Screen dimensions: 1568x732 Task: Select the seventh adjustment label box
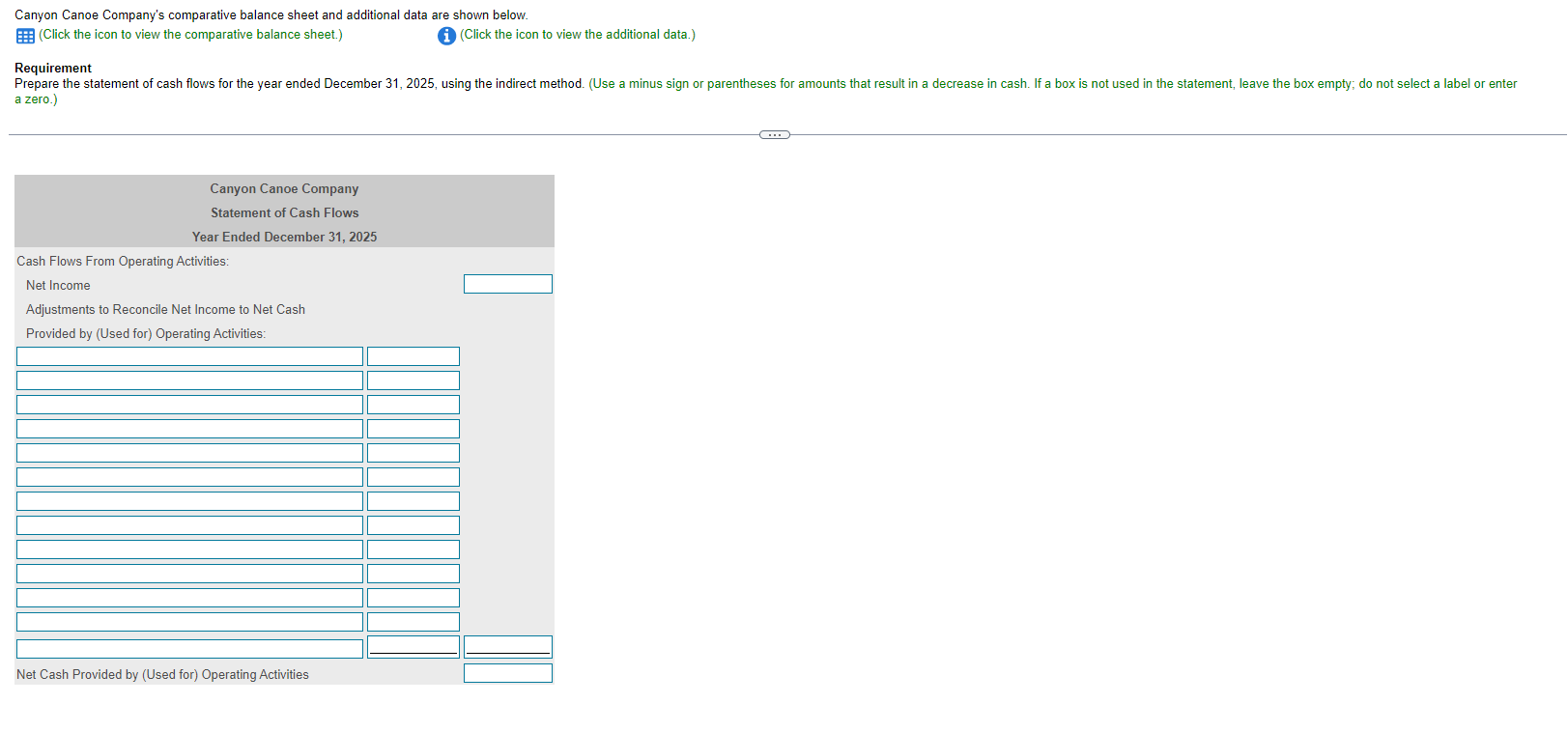pos(189,501)
